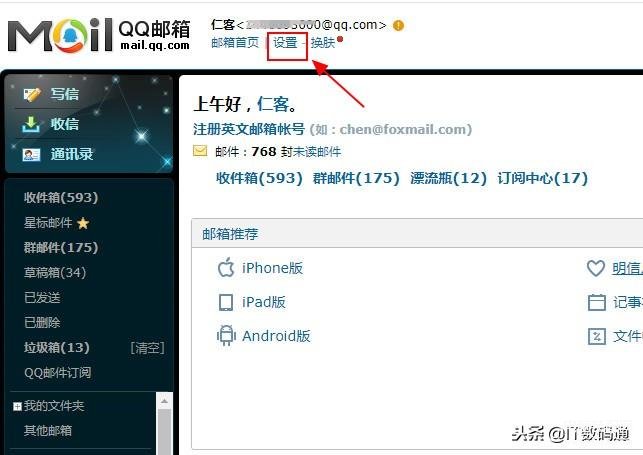Click the heart icon for postcards
The image size is (643, 455).
(x=595, y=268)
